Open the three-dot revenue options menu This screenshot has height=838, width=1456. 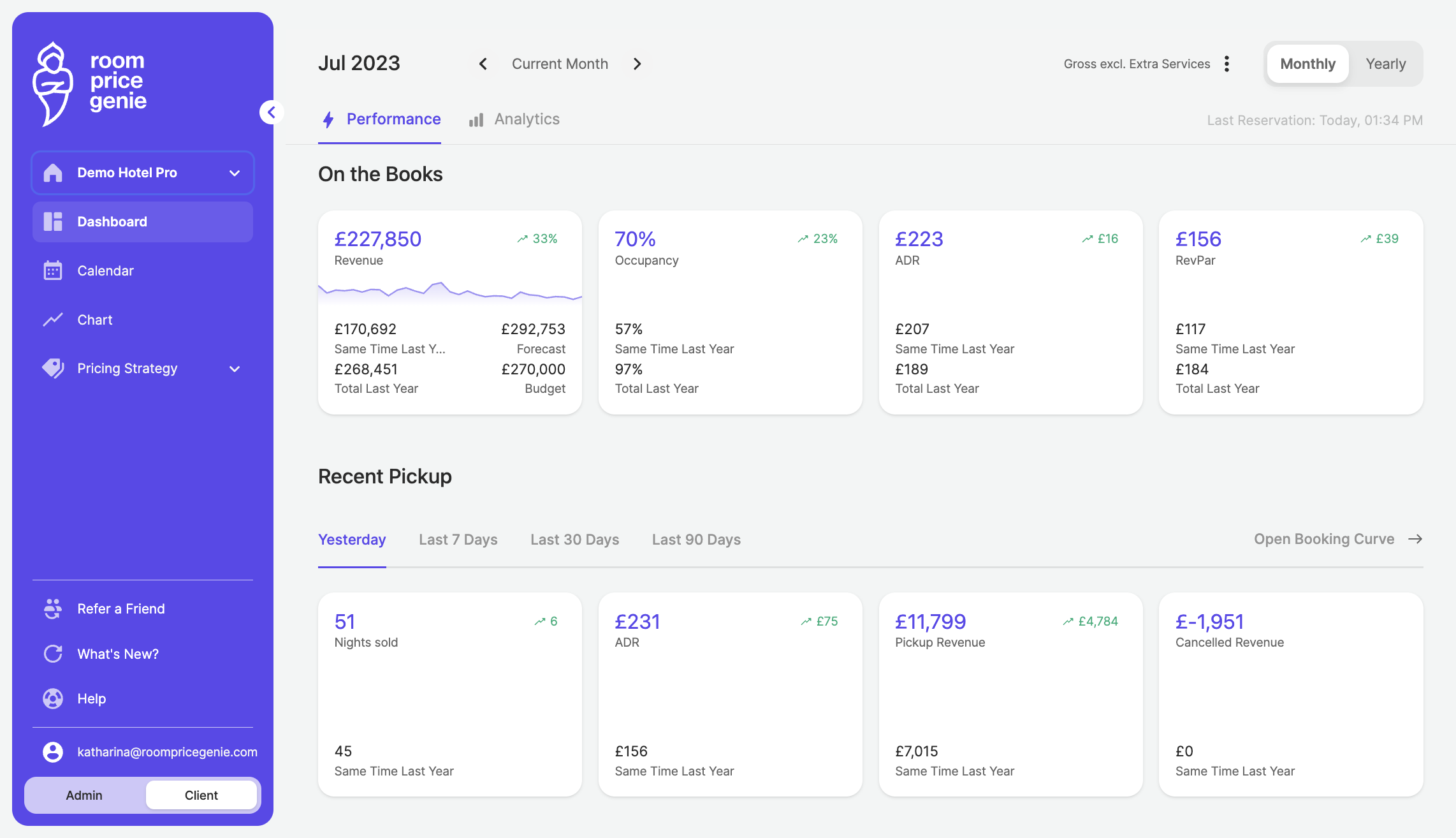tap(1227, 64)
